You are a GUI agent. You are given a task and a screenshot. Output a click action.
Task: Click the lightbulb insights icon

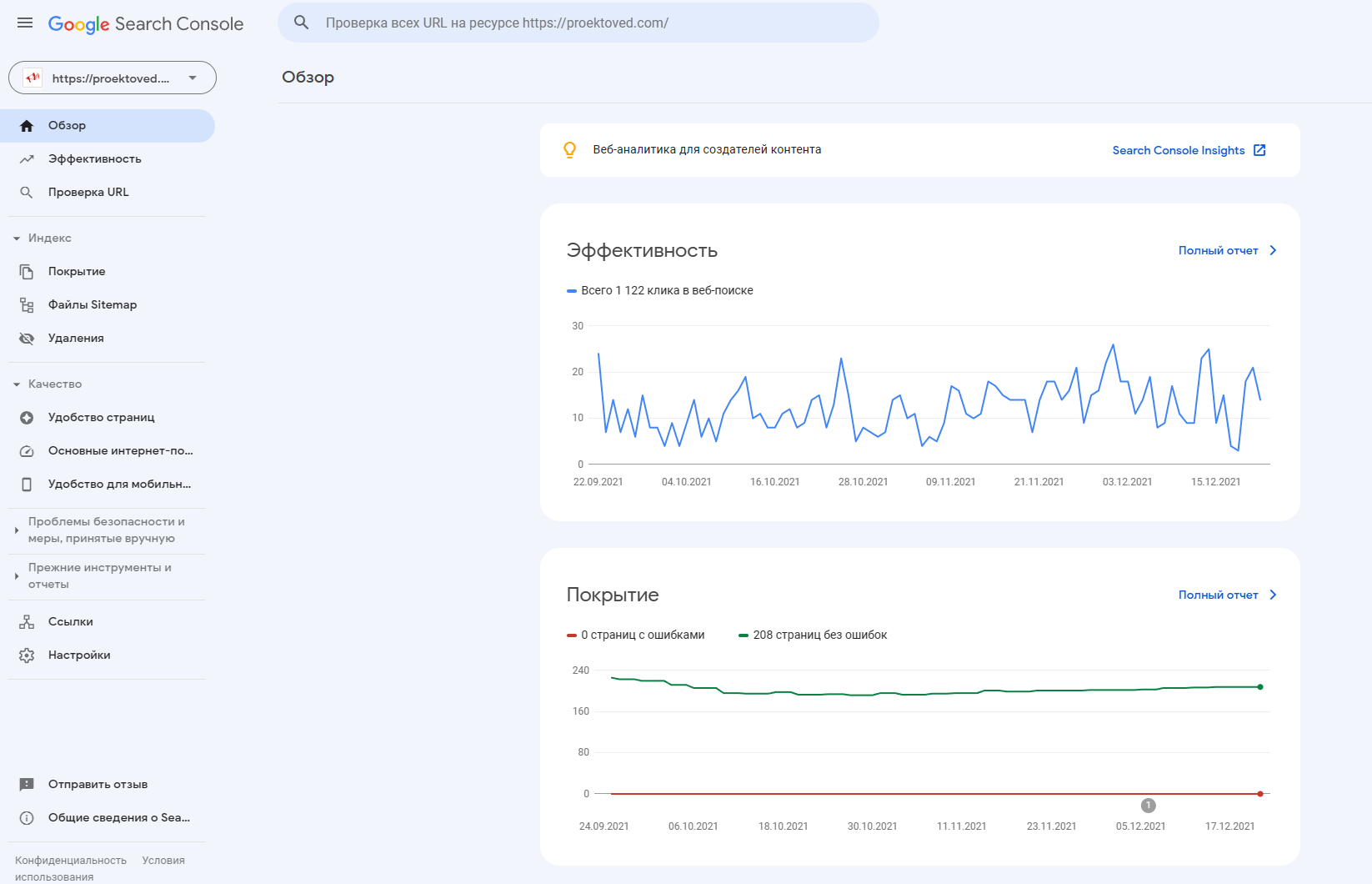pos(569,150)
